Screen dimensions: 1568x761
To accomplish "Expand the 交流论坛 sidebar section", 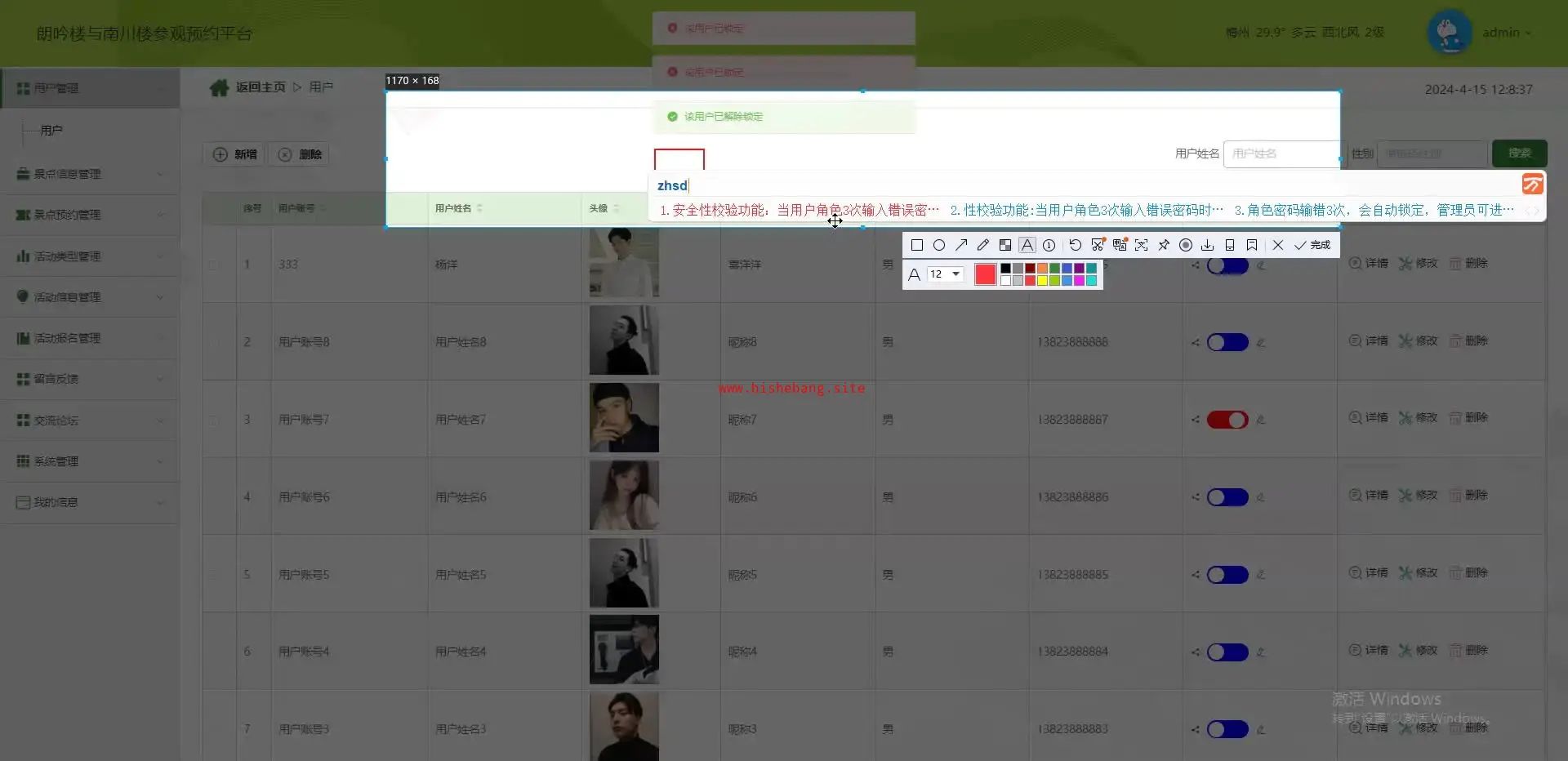I will click(x=90, y=421).
